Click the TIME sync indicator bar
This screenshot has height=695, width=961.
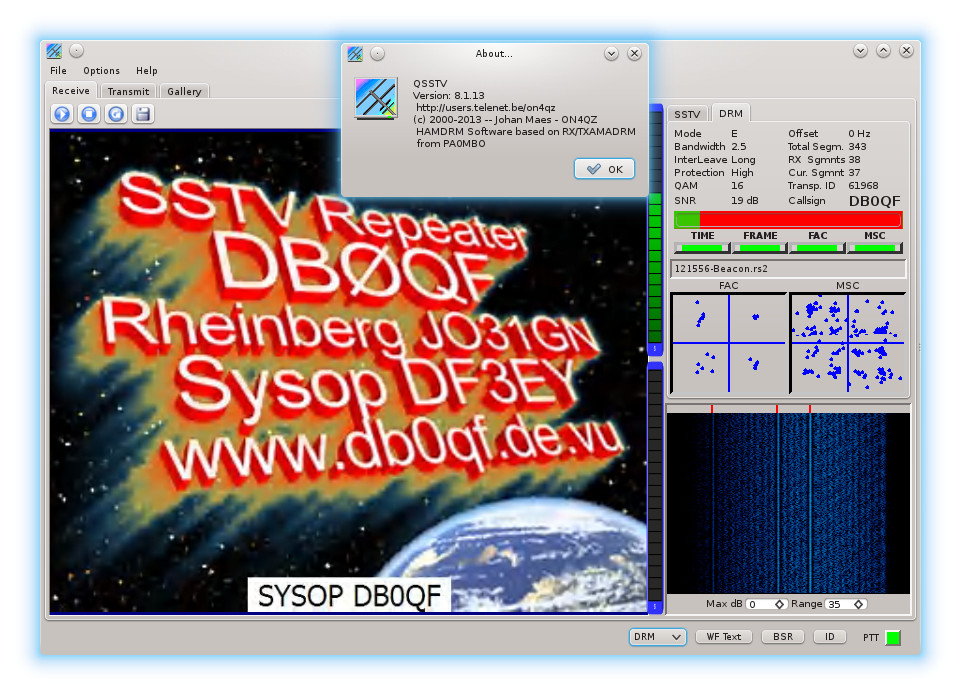pos(702,248)
